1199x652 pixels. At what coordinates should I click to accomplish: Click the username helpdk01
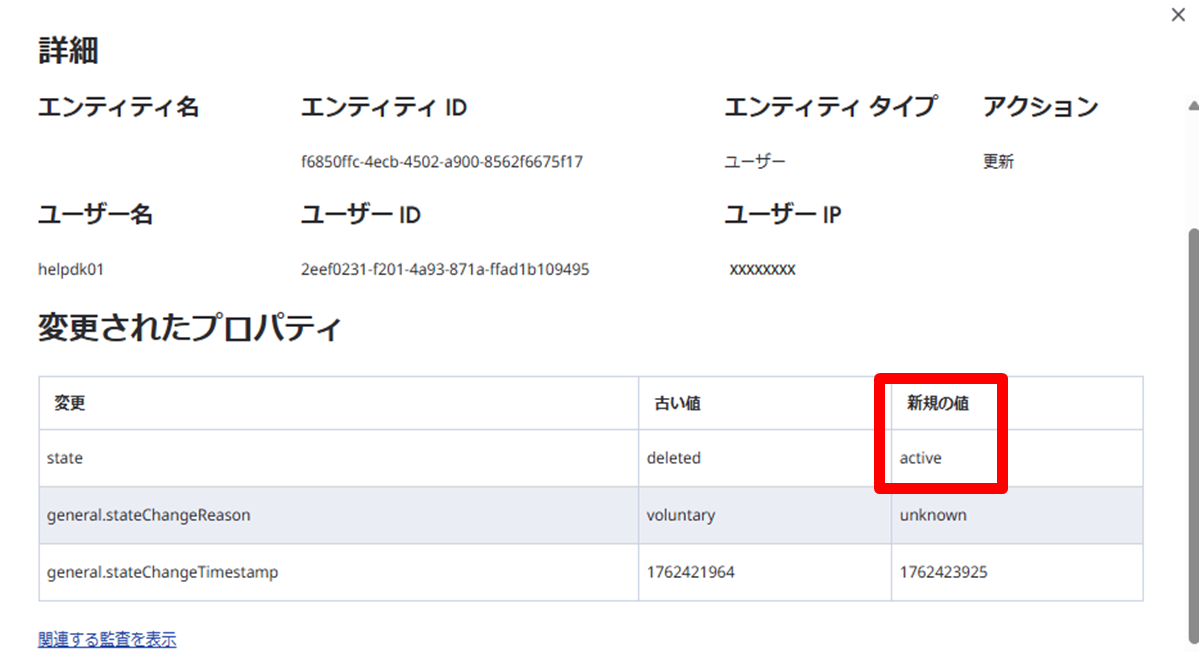(70, 269)
